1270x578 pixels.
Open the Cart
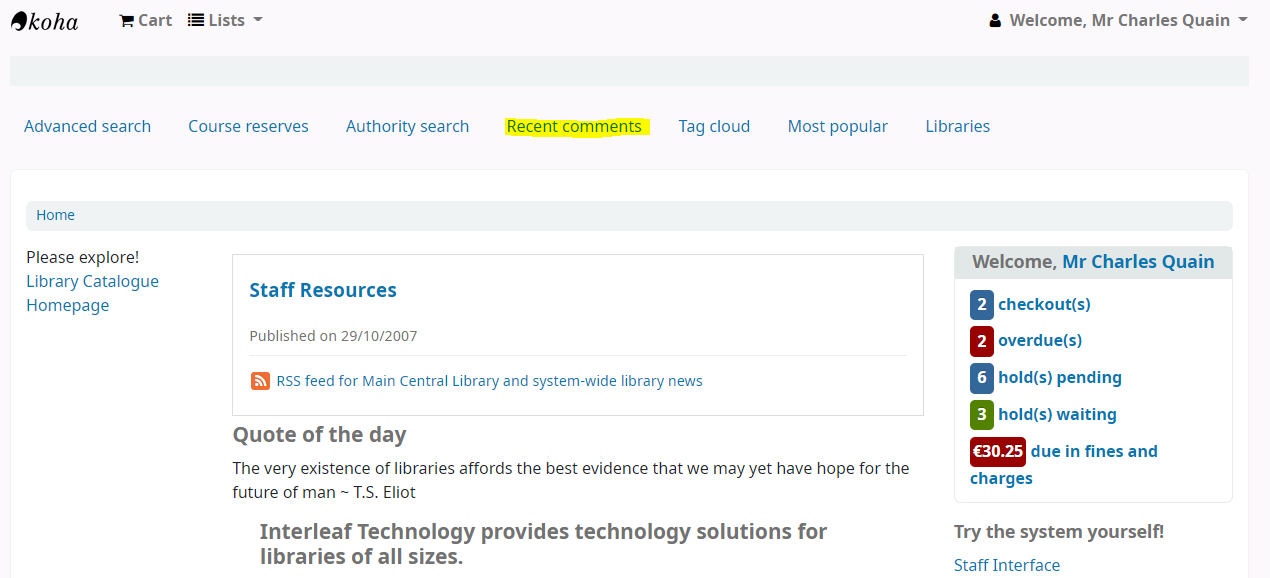(145, 20)
